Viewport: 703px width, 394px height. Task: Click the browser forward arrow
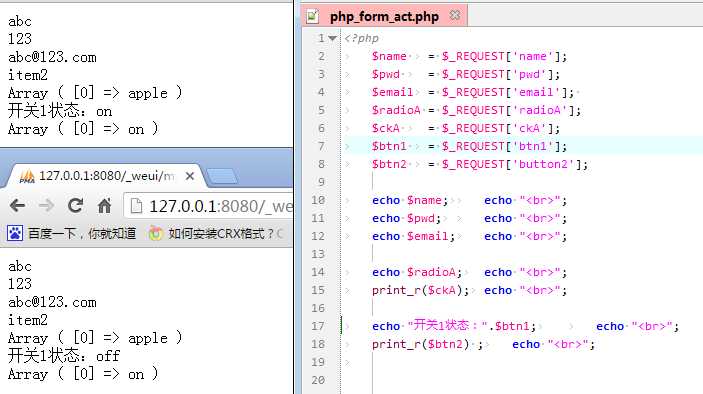[x=46, y=206]
